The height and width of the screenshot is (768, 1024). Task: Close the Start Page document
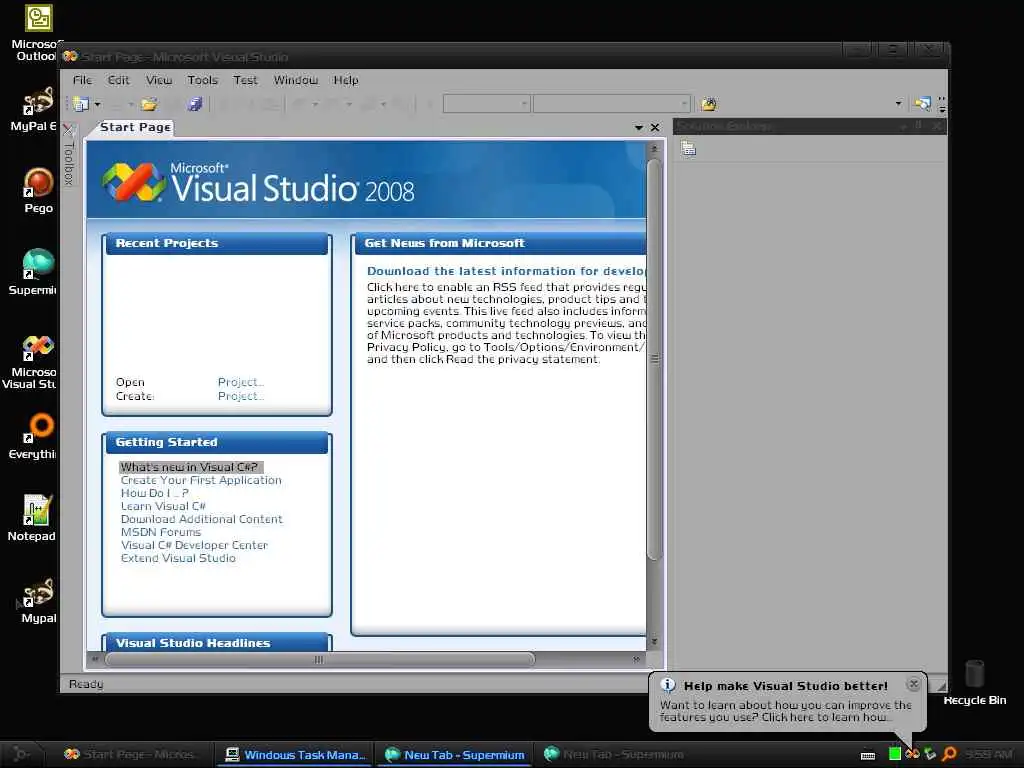655,127
